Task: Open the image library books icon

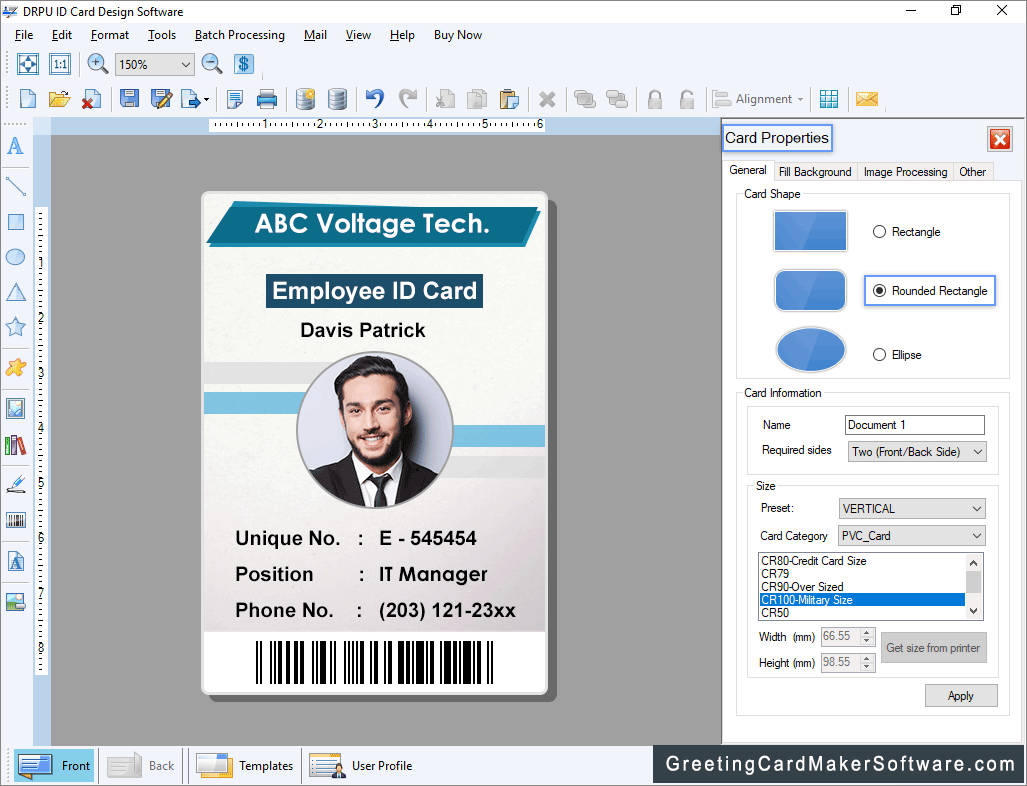Action: pos(16,445)
